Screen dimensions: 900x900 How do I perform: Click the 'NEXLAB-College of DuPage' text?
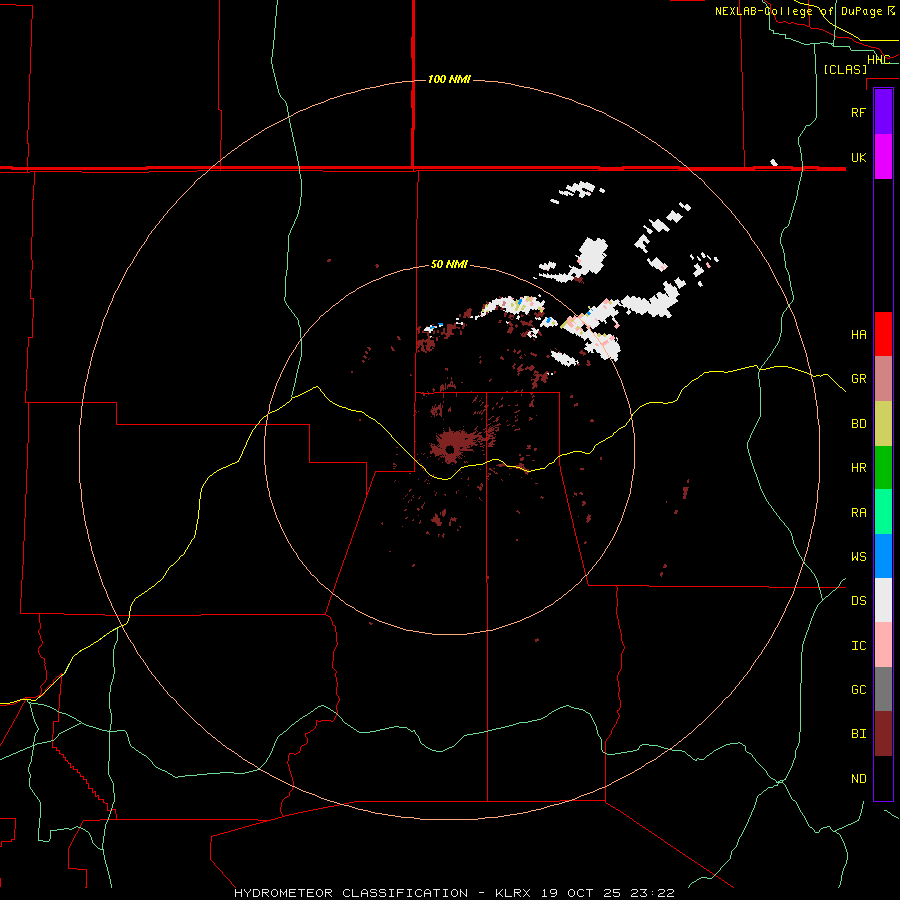click(798, 11)
